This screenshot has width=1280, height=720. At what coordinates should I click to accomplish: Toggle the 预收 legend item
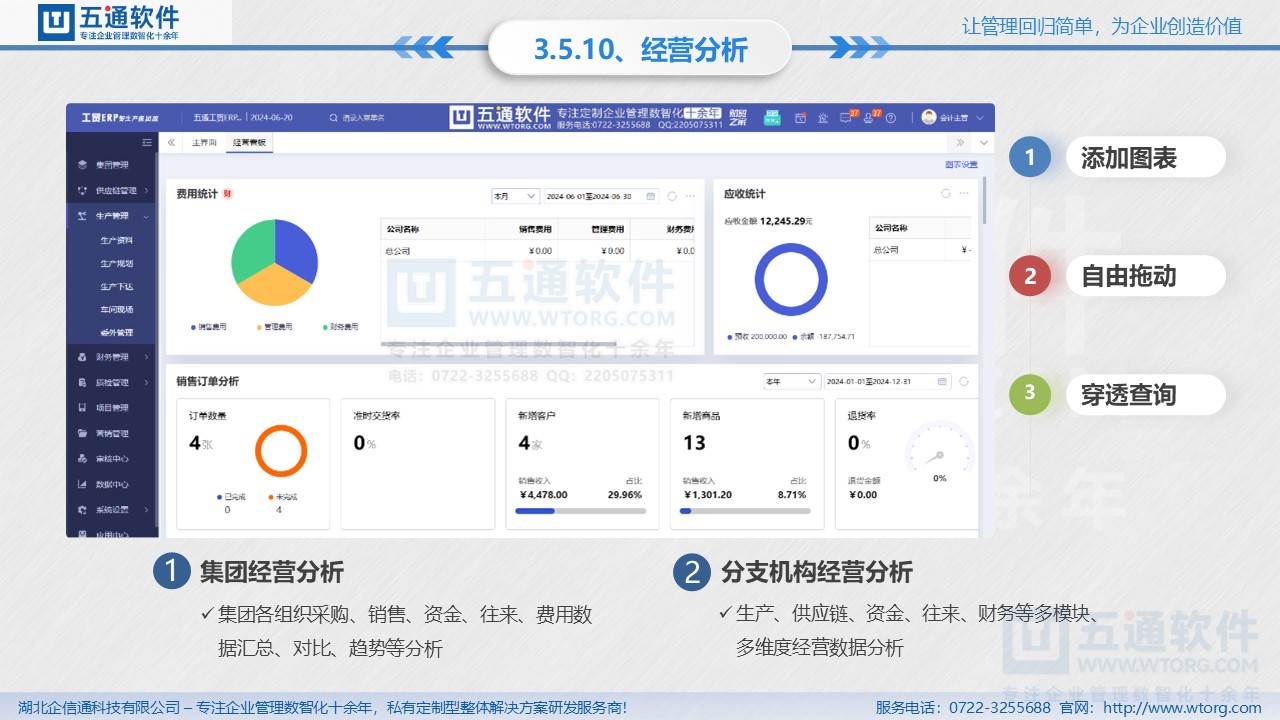(x=757, y=337)
